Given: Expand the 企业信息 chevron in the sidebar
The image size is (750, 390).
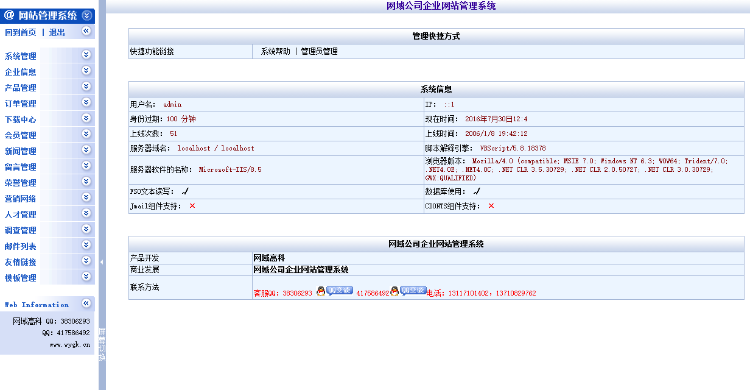Looking at the screenshot, I should click(86, 71).
